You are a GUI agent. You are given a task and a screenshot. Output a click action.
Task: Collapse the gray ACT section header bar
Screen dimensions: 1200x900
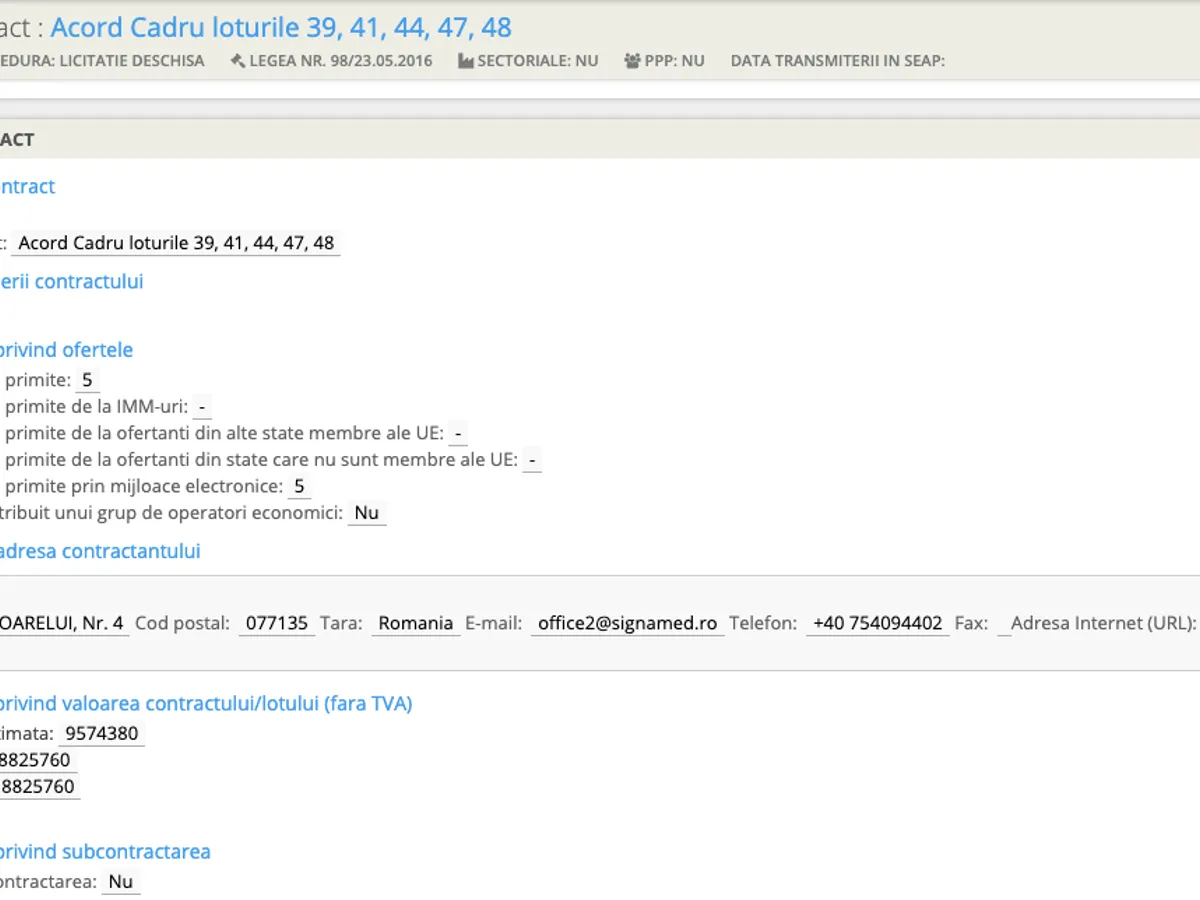[x=600, y=140]
